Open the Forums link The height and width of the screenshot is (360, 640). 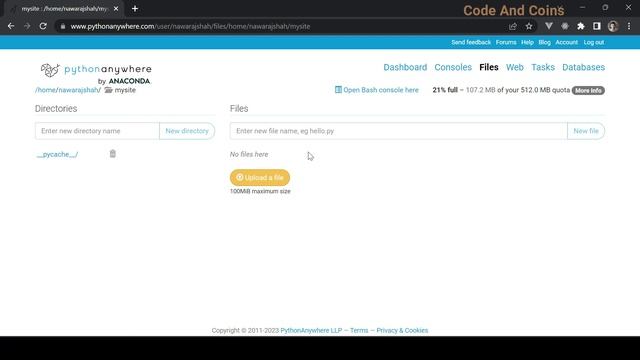[506, 42]
